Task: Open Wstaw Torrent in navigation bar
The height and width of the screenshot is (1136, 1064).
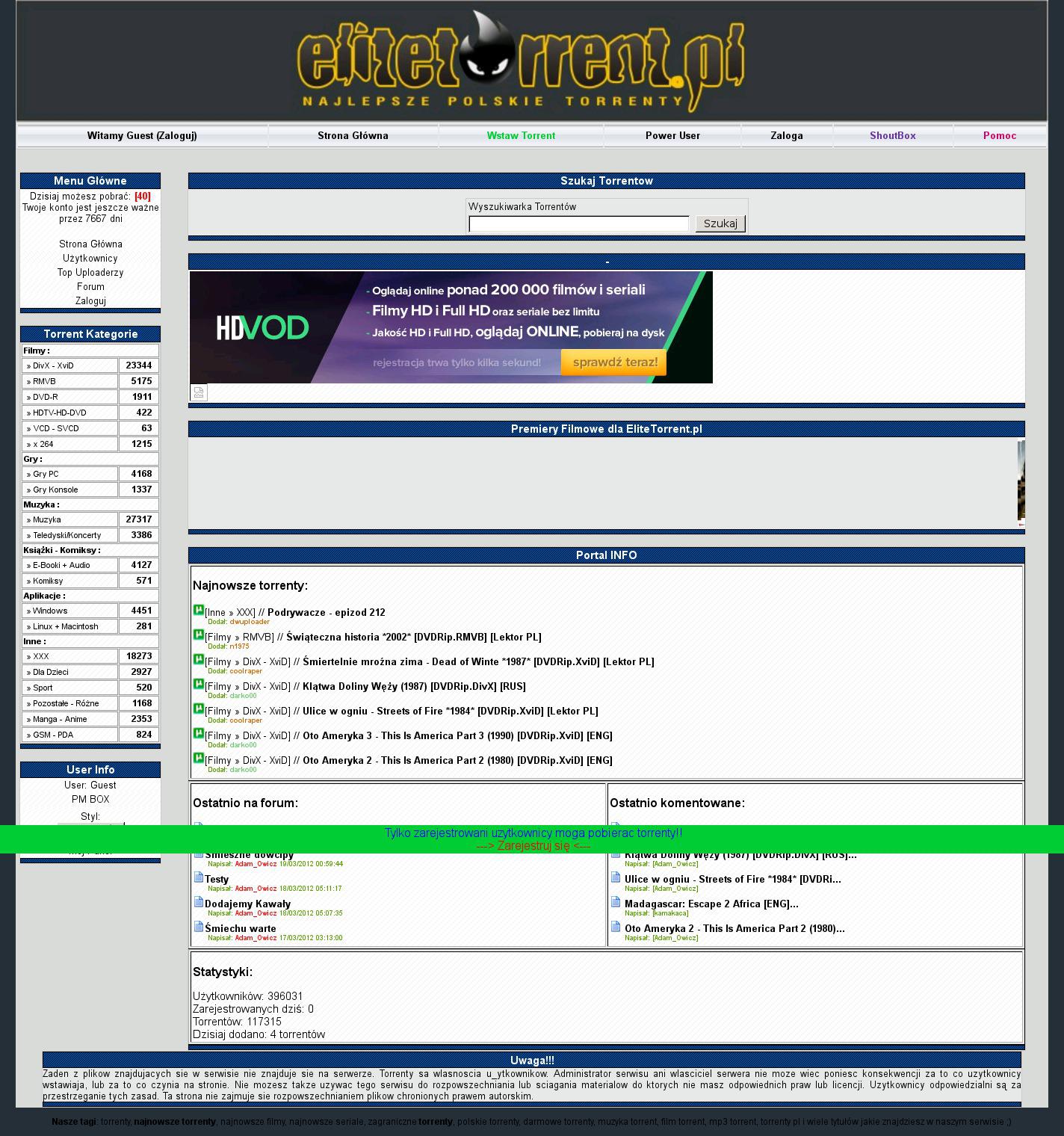Action: [521, 136]
